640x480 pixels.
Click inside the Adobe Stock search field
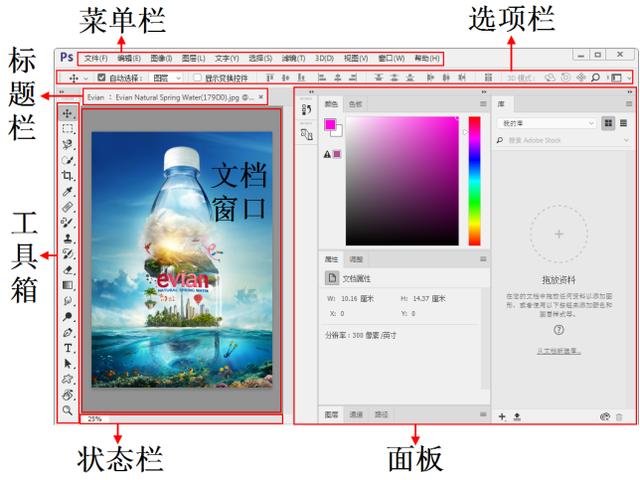point(563,140)
